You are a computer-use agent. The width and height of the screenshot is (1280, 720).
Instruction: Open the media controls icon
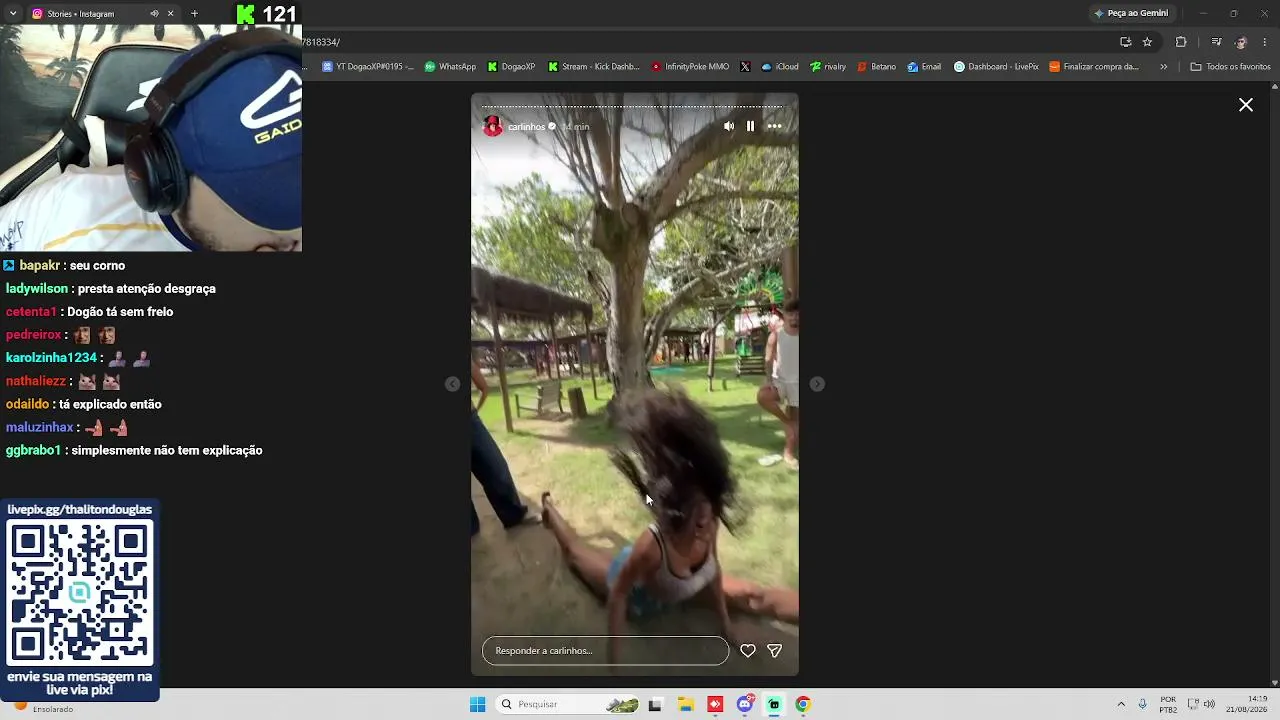(1216, 42)
